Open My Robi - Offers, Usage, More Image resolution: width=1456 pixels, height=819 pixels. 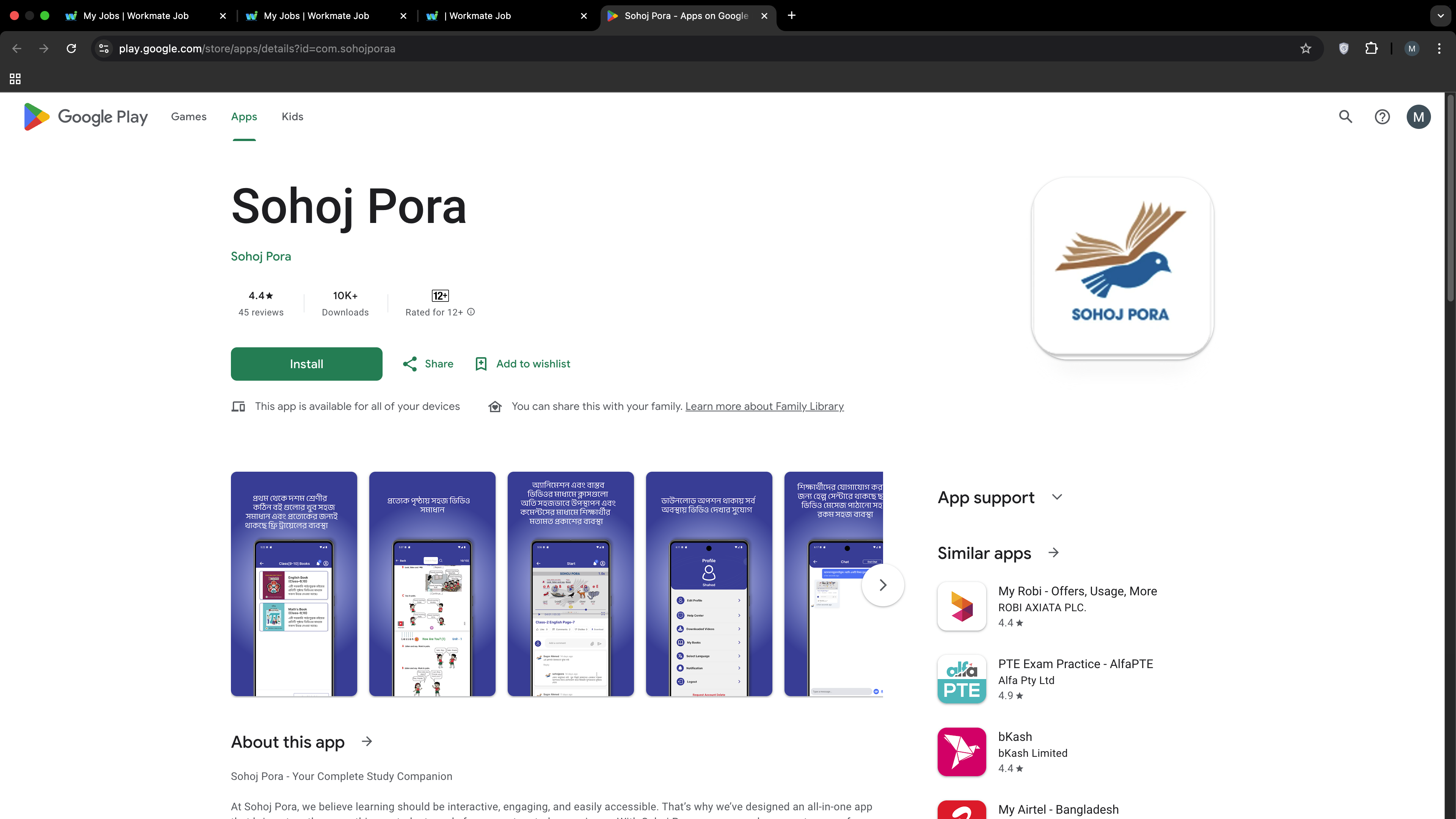point(1077,591)
